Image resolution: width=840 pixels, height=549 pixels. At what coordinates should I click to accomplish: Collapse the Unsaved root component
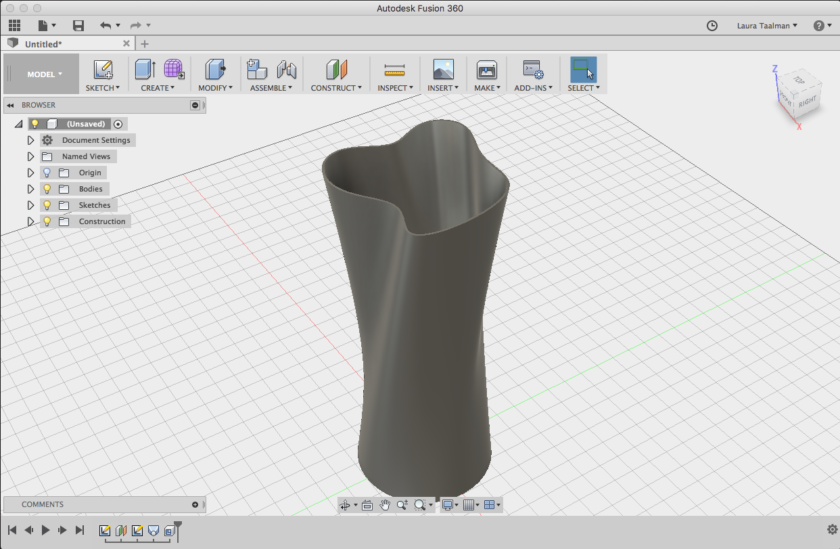pos(19,124)
